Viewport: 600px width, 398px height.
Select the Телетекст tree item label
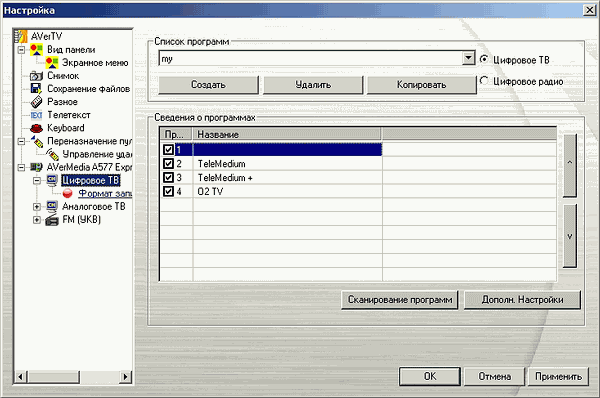[x=69, y=115]
